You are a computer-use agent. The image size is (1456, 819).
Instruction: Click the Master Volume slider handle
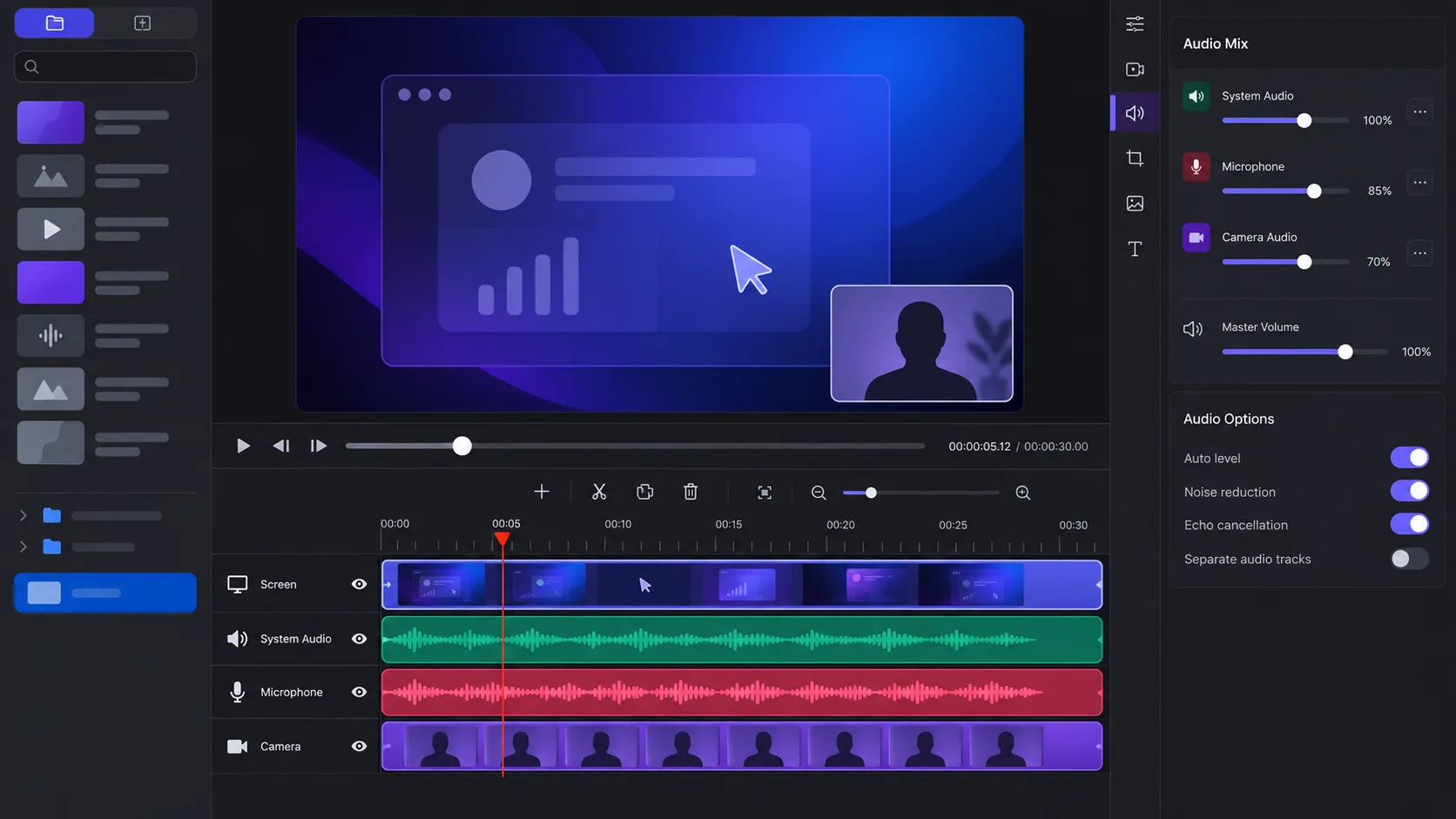click(x=1345, y=352)
